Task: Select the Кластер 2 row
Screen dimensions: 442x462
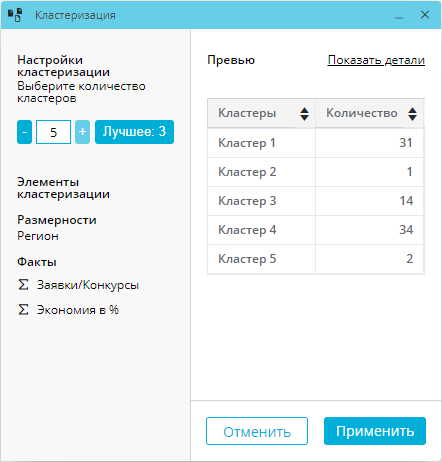Action: click(x=316, y=172)
